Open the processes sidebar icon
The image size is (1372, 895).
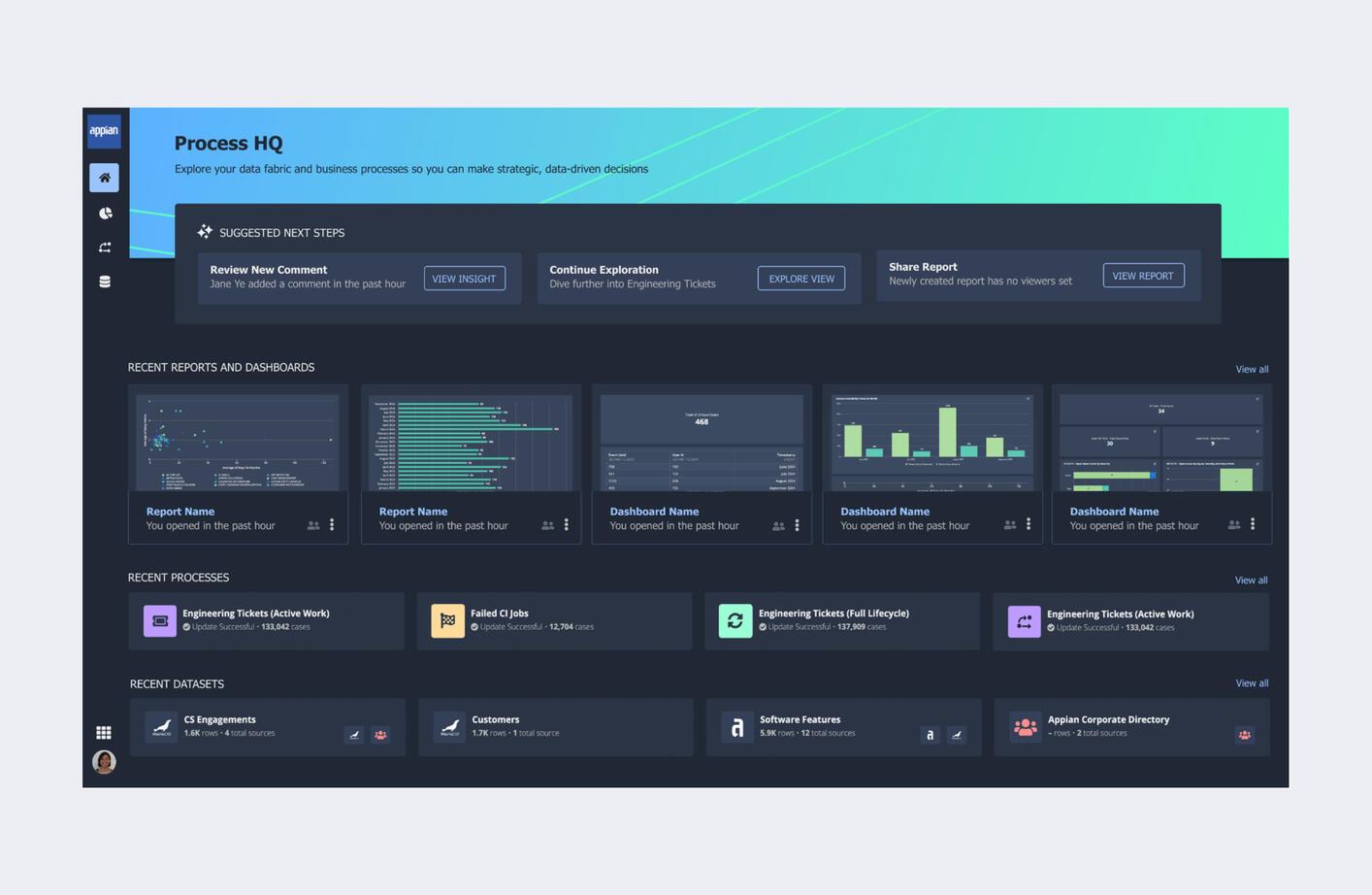(x=104, y=247)
